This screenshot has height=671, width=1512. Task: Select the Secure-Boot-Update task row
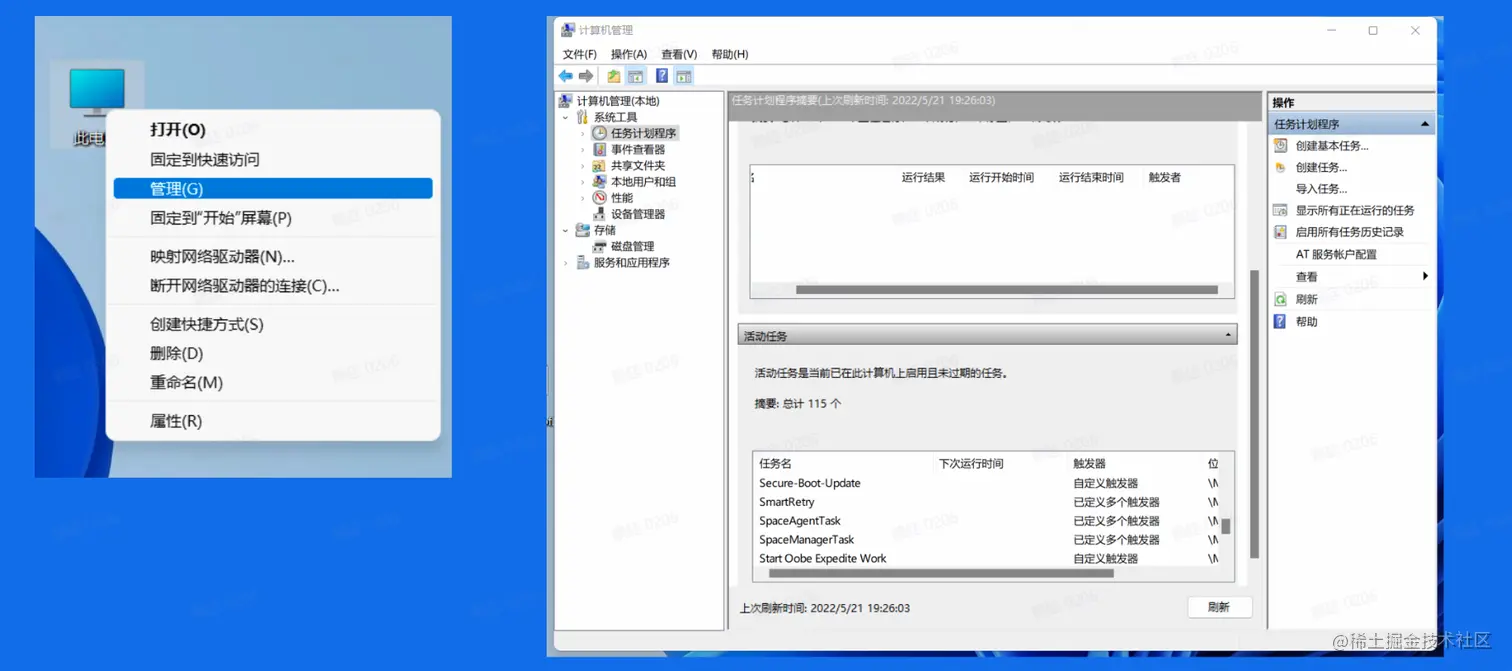point(987,483)
